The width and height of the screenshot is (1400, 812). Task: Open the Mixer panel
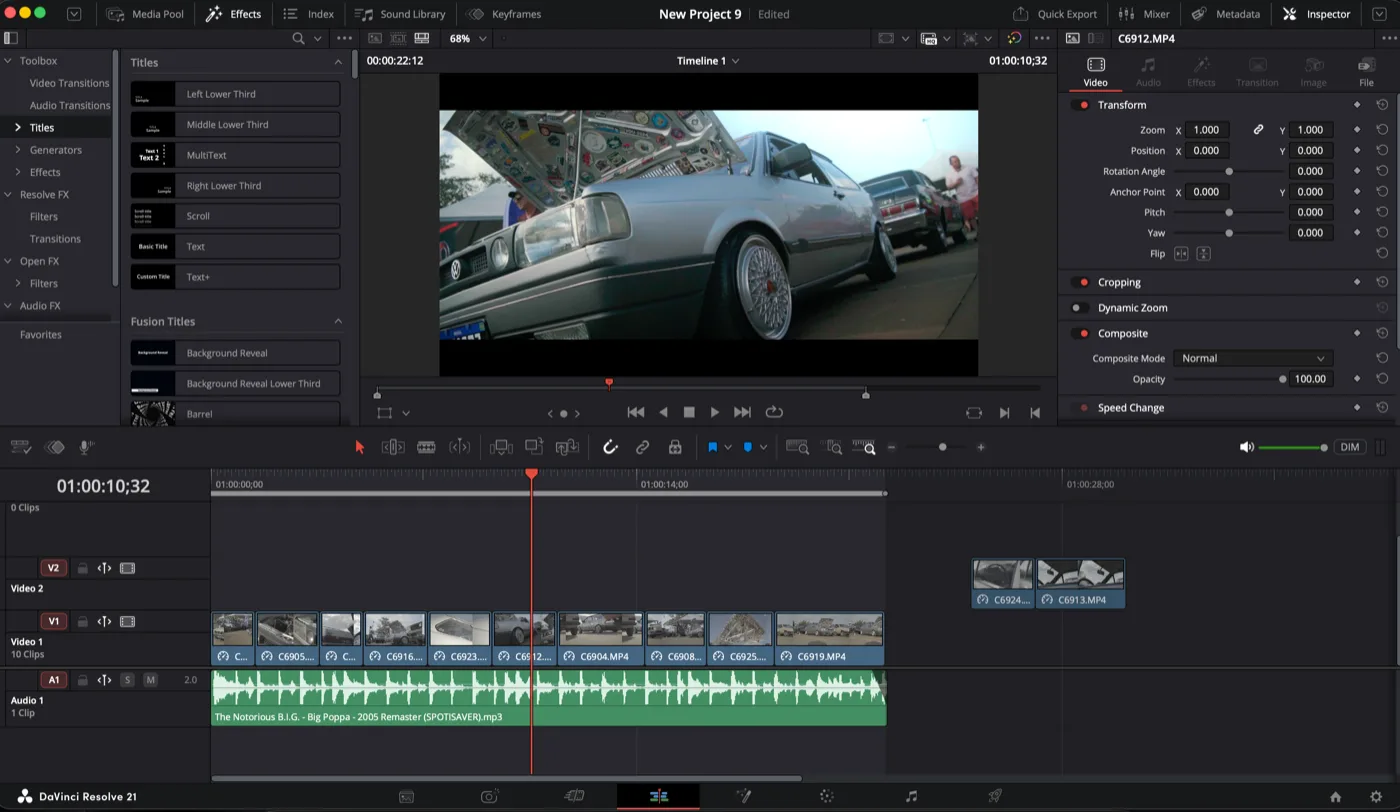(x=1144, y=14)
